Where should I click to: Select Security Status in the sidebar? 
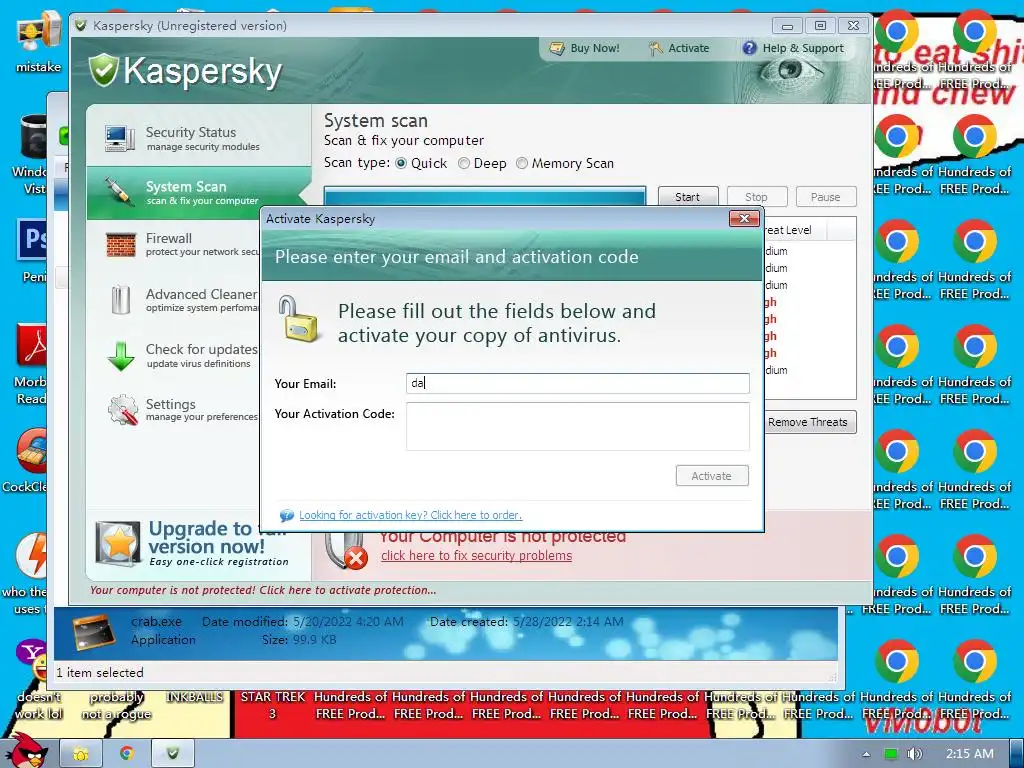click(x=198, y=138)
